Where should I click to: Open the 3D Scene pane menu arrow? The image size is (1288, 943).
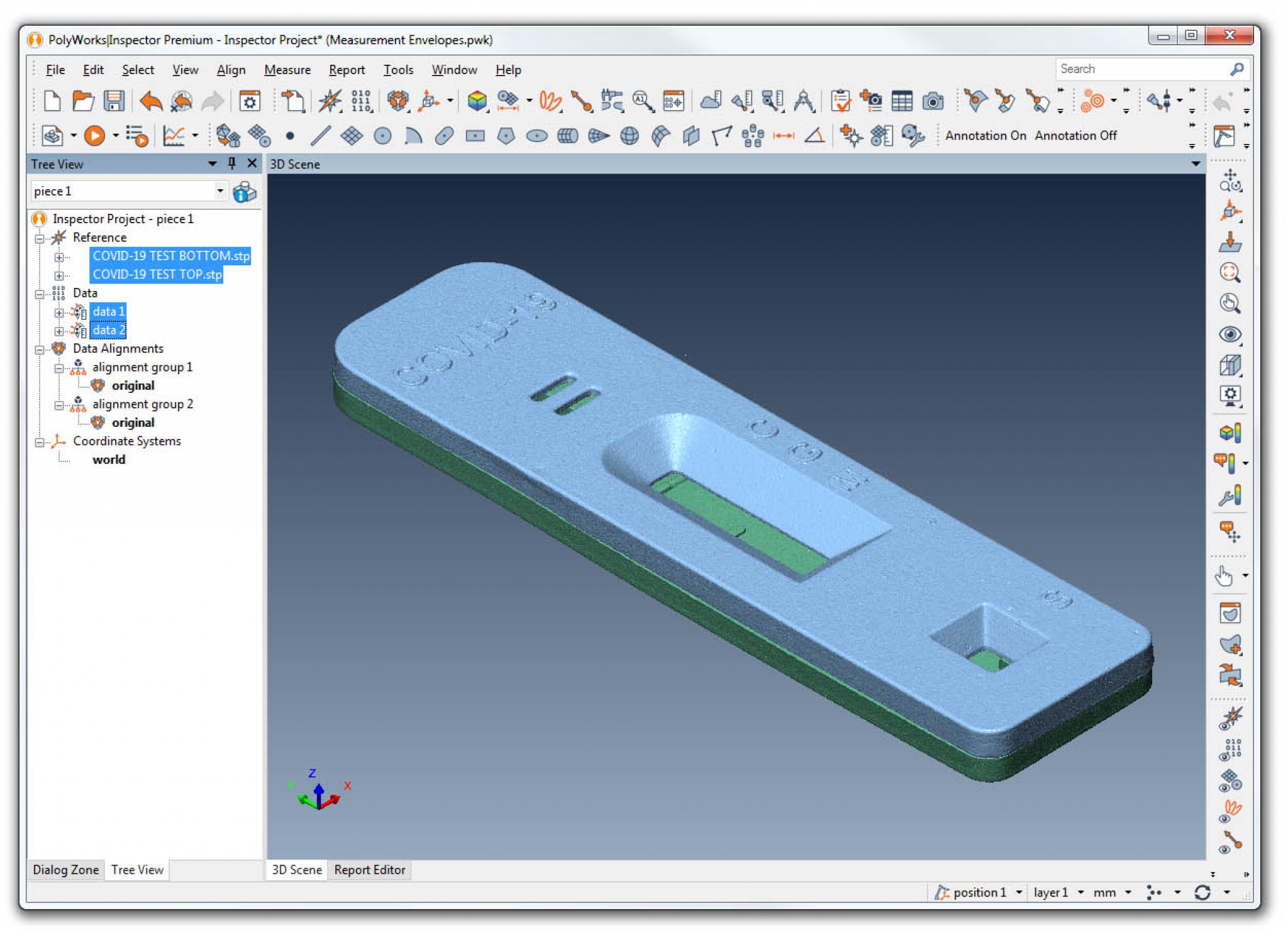(x=1196, y=163)
